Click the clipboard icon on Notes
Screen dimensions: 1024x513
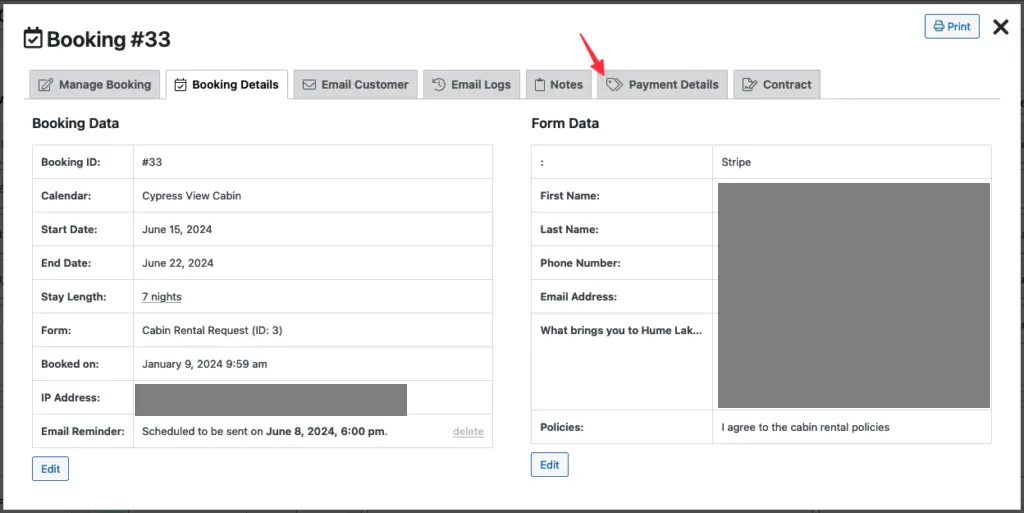coord(539,85)
